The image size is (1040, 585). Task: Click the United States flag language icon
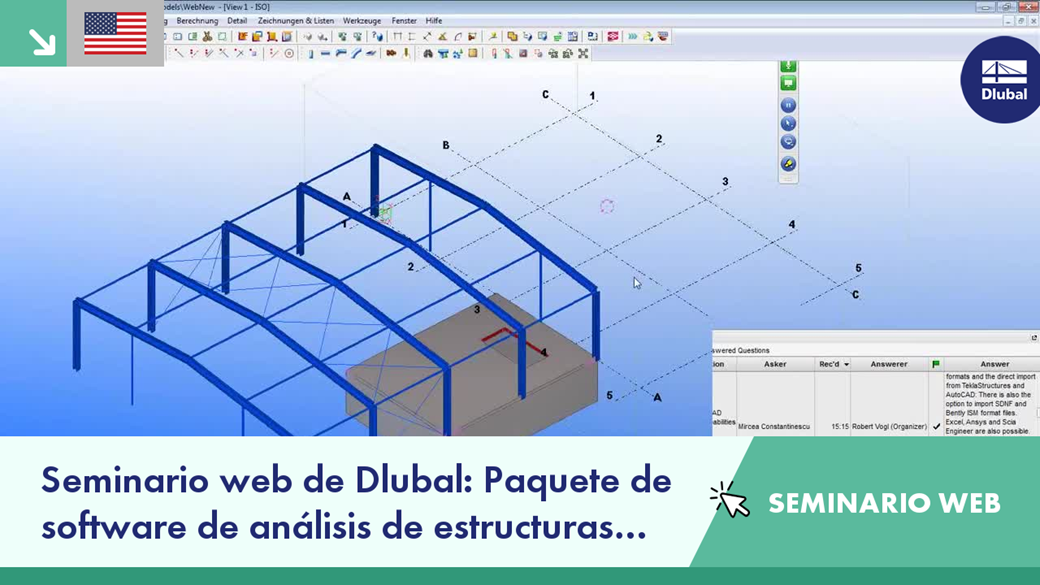pos(115,33)
